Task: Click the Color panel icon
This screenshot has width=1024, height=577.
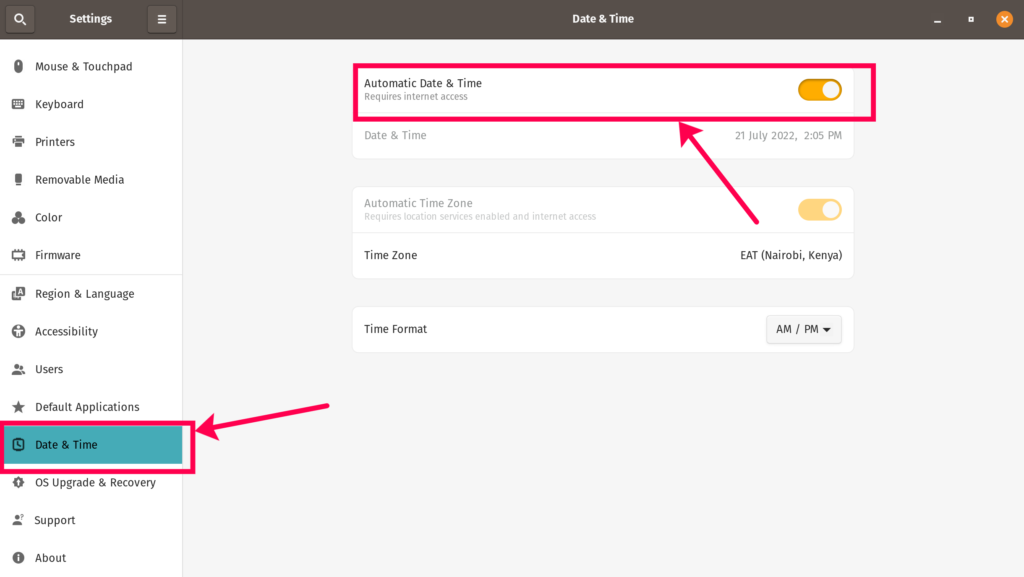Action: pyautogui.click(x=18, y=217)
